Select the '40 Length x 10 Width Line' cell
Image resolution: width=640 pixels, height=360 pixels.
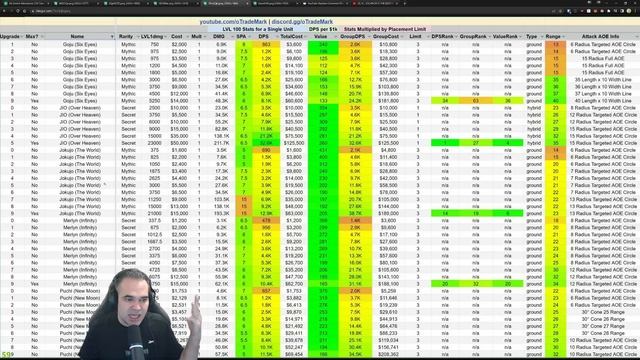603,101
